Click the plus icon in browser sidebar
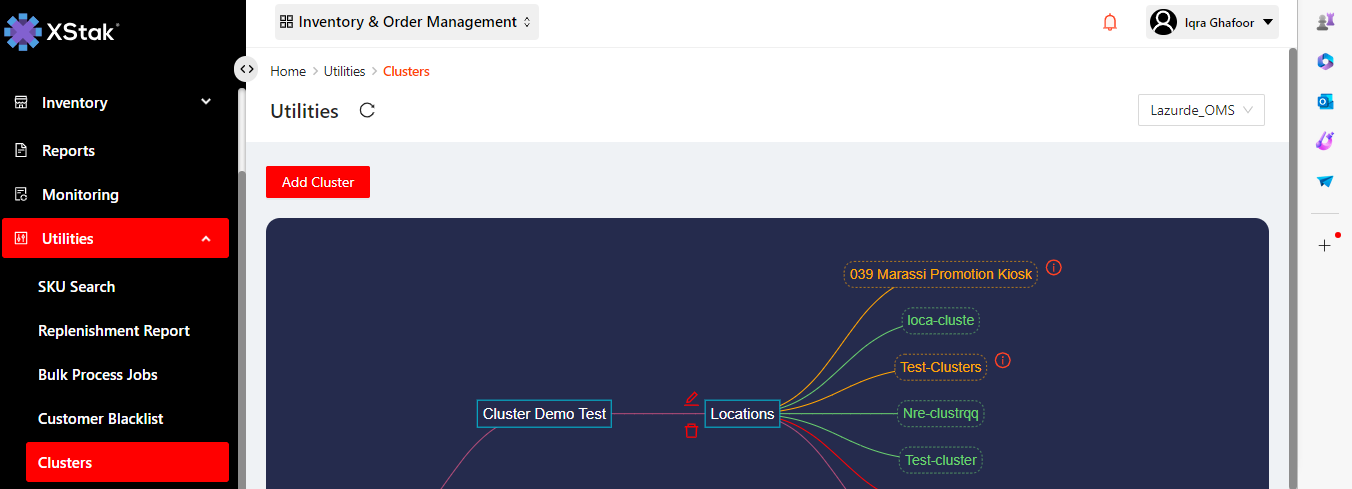 pyautogui.click(x=1325, y=245)
